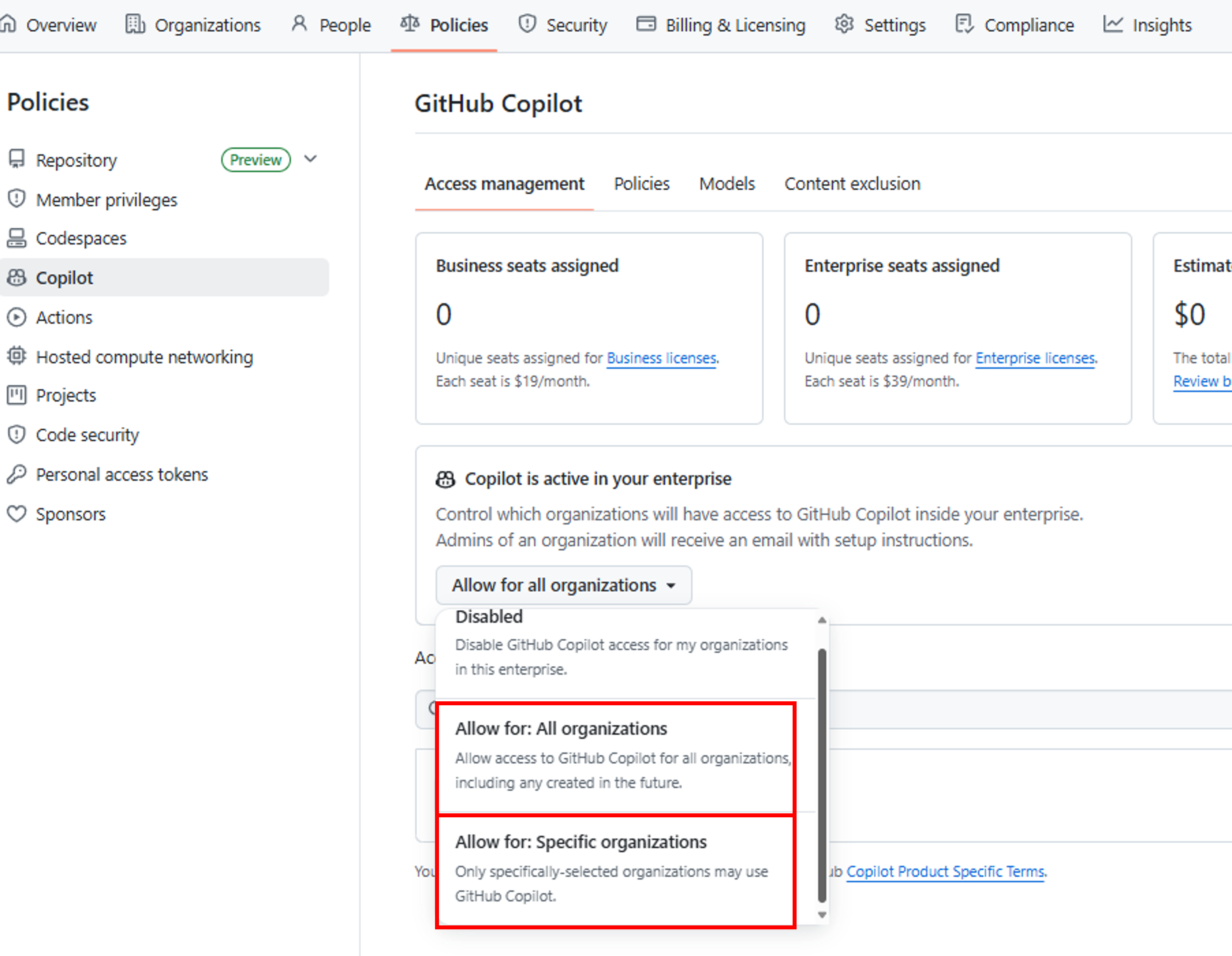Viewport: 1232px width, 956px height.
Task: Click the Billing & Licensing card icon
Action: pos(646,24)
